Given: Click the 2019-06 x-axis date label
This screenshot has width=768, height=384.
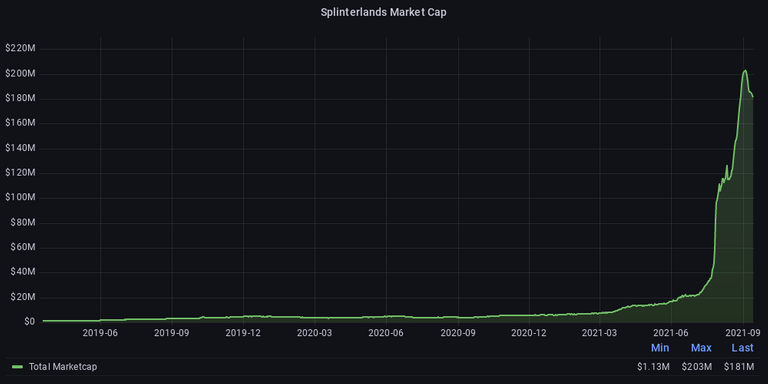Looking at the screenshot, I should (x=100, y=333).
